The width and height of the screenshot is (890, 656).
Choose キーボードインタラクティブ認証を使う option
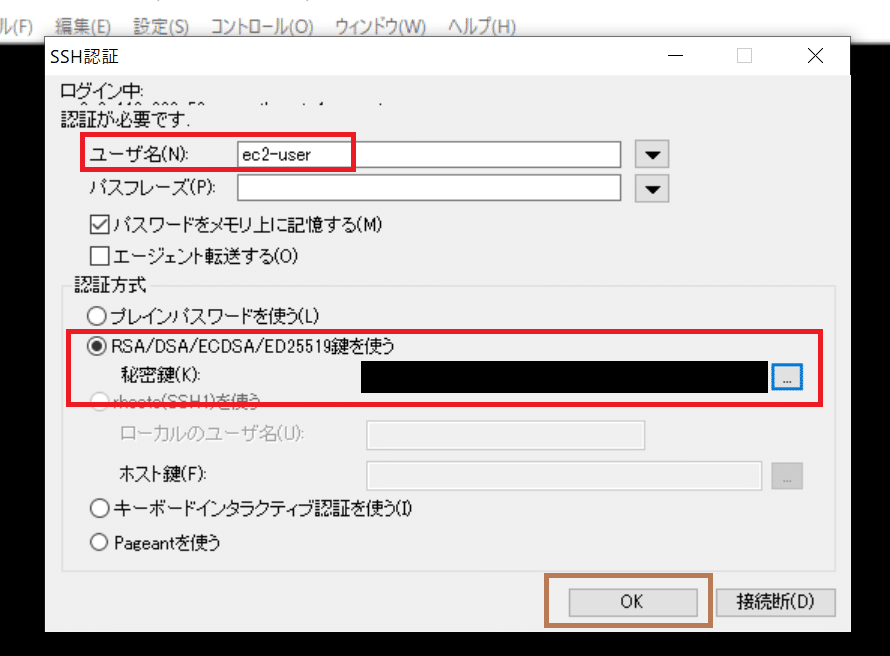point(97,509)
